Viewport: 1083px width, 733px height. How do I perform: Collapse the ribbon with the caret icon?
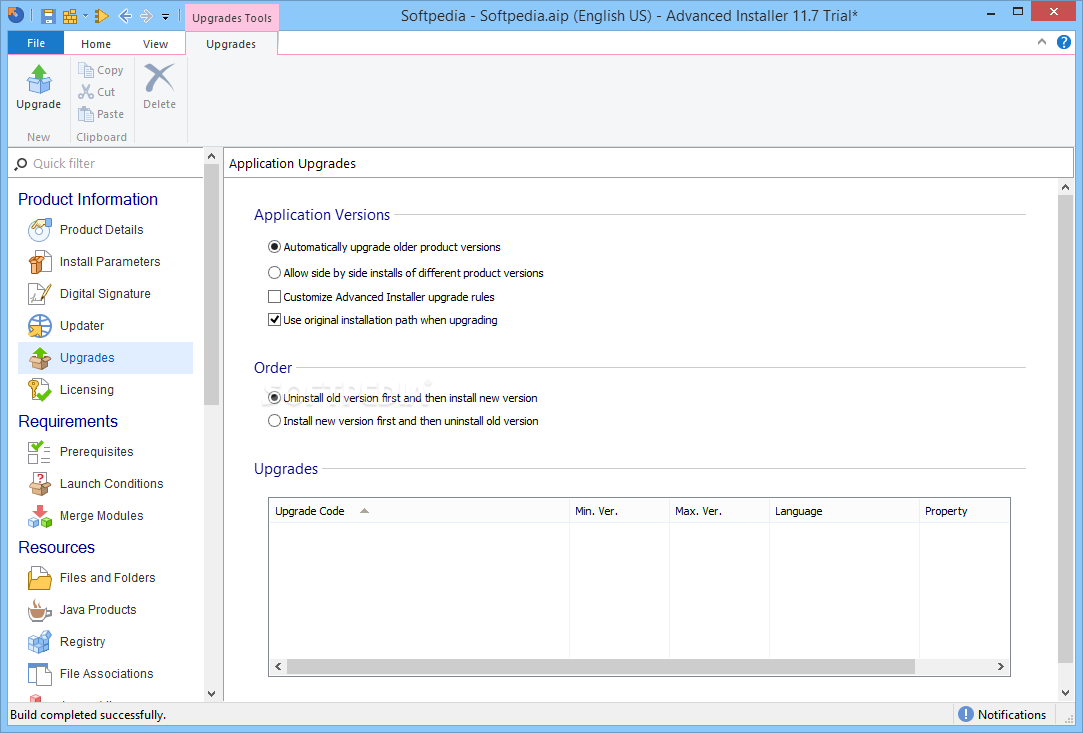tap(1042, 42)
